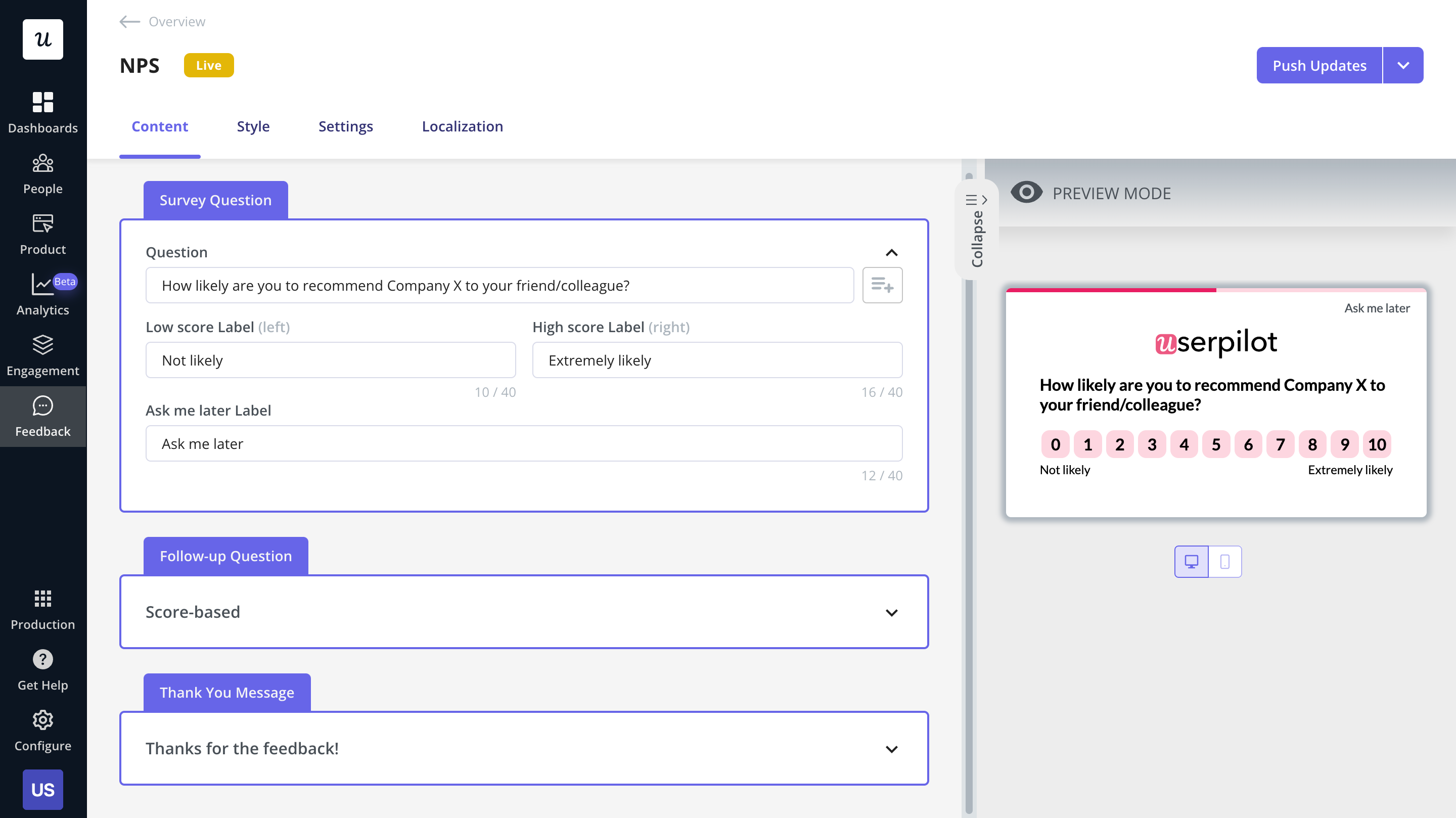The image size is (1456, 818).
Task: Click the Push Updates button
Action: (1319, 65)
